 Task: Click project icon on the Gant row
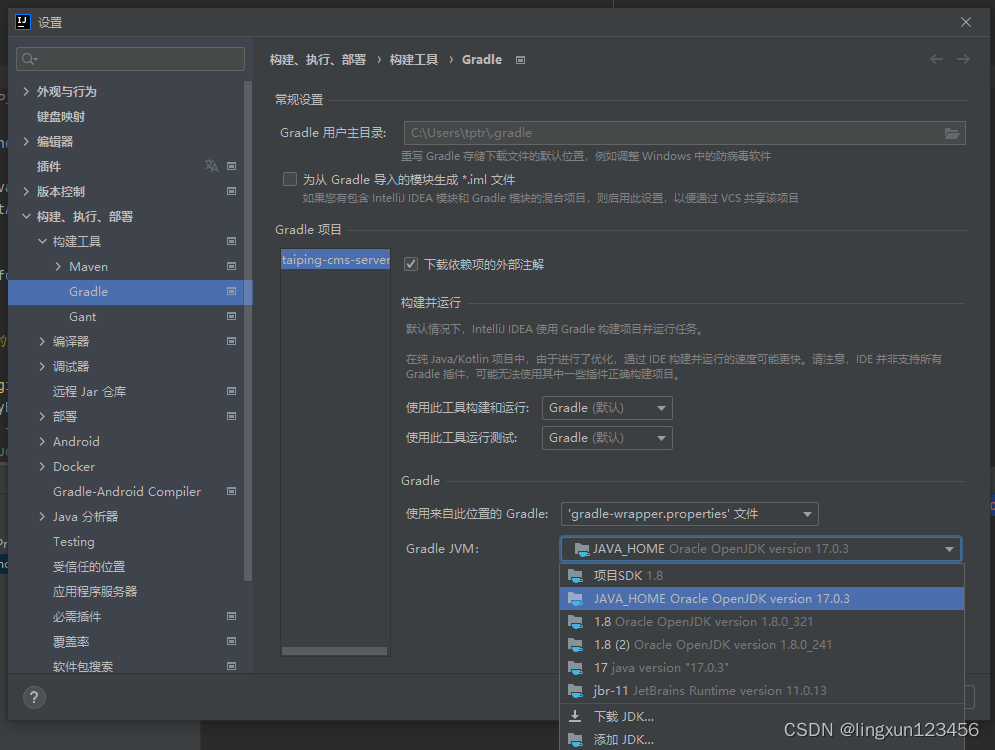[x=232, y=316]
